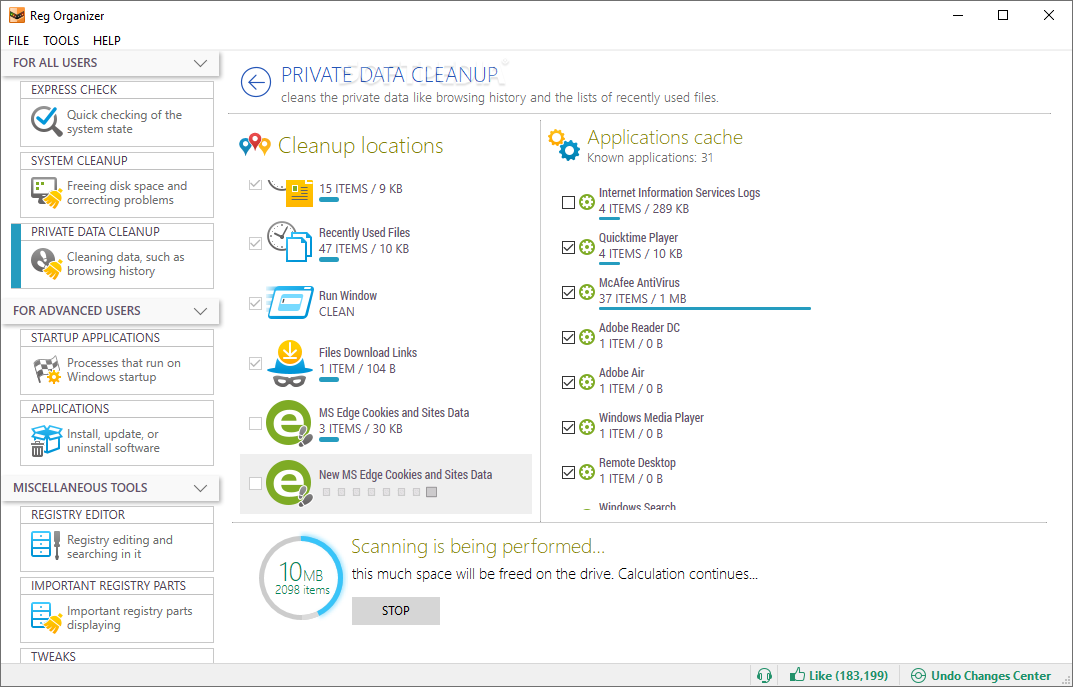Check the MS Edge Cookies and Sites Data checkbox
The image size is (1073, 687).
[x=255, y=424]
